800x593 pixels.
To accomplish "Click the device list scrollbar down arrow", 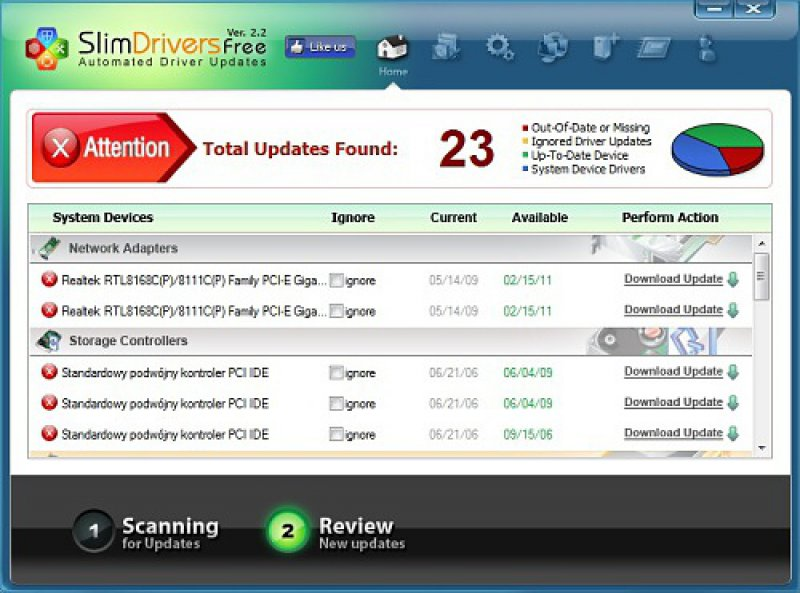I will 762,448.
